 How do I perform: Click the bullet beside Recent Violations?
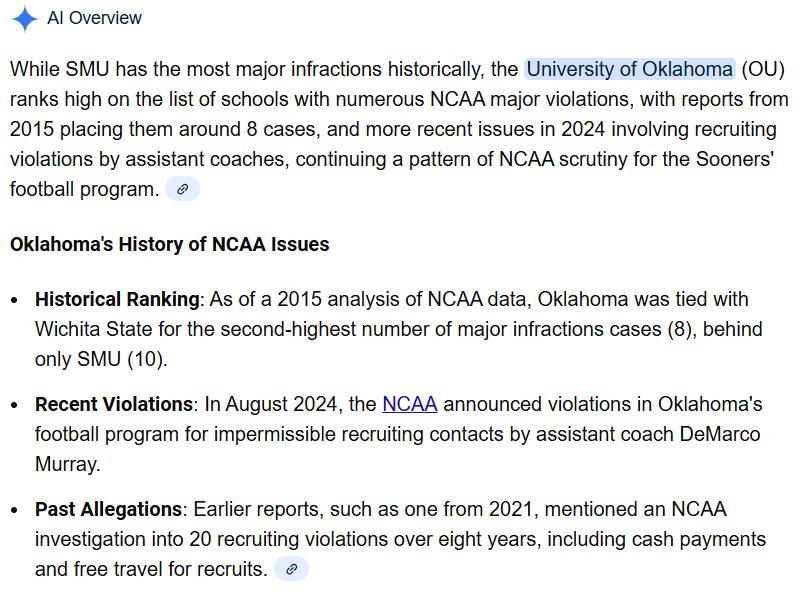15,405
